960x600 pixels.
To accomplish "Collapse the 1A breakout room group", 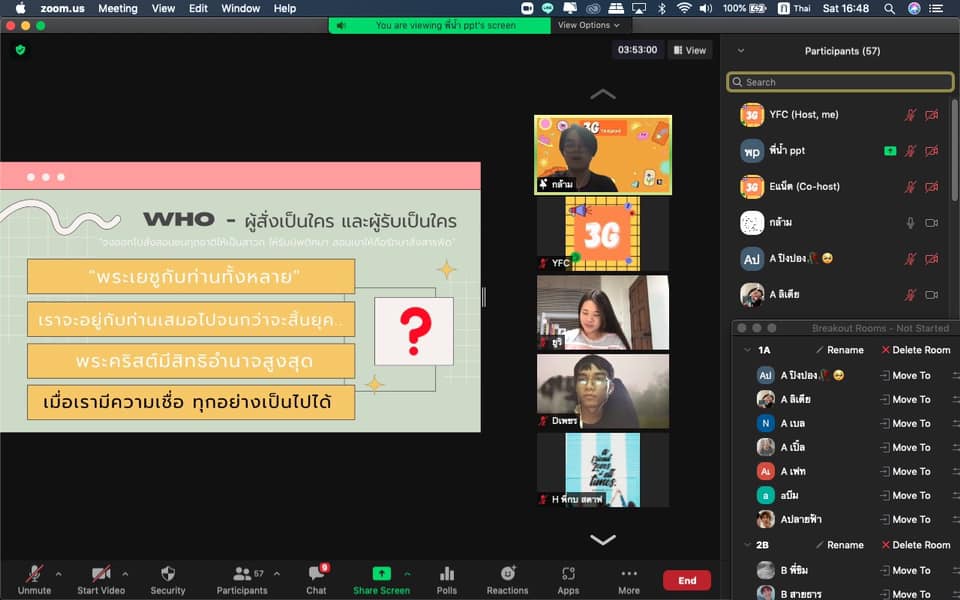I will coord(745,350).
